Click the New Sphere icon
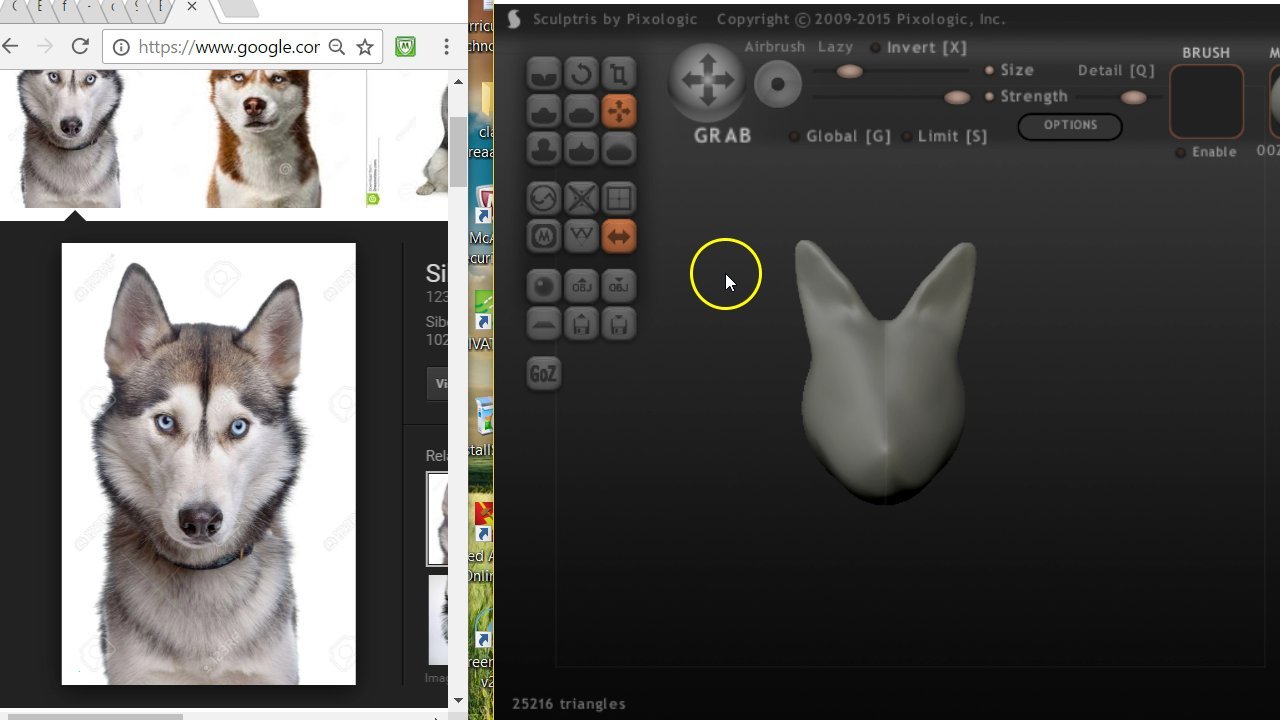The height and width of the screenshot is (720, 1280). [544, 286]
